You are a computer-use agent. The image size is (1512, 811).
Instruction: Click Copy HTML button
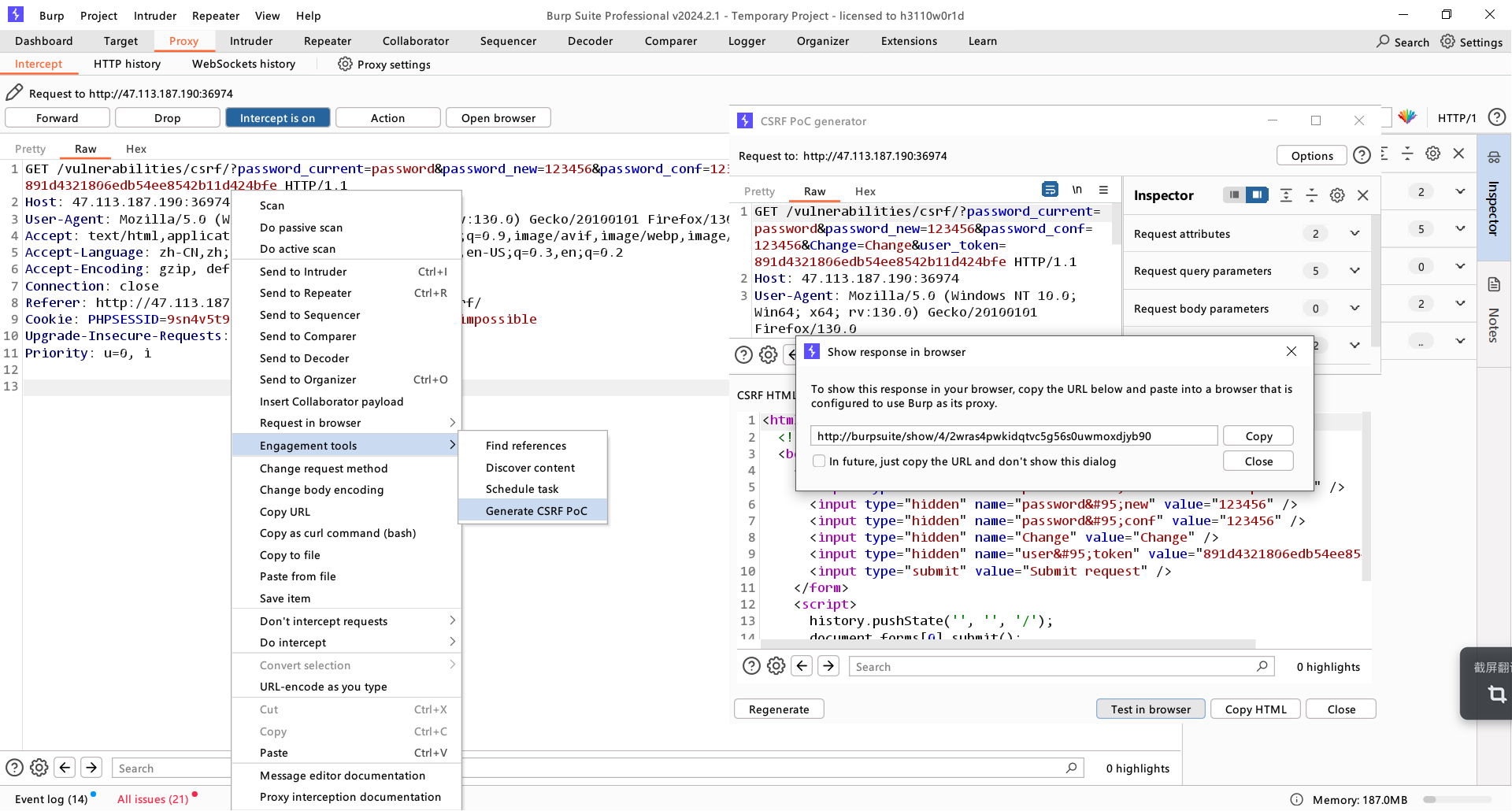tap(1255, 709)
